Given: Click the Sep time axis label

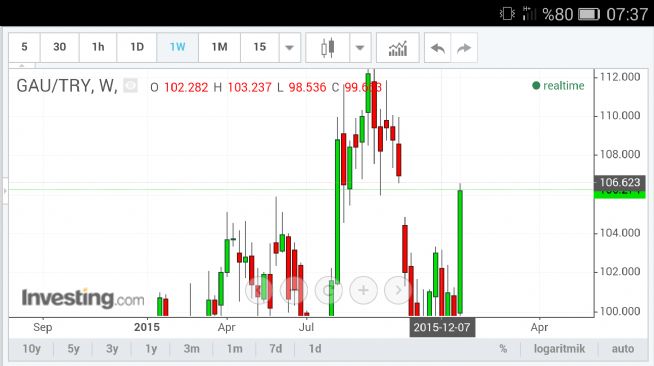Looking at the screenshot, I should pyautogui.click(x=43, y=328).
